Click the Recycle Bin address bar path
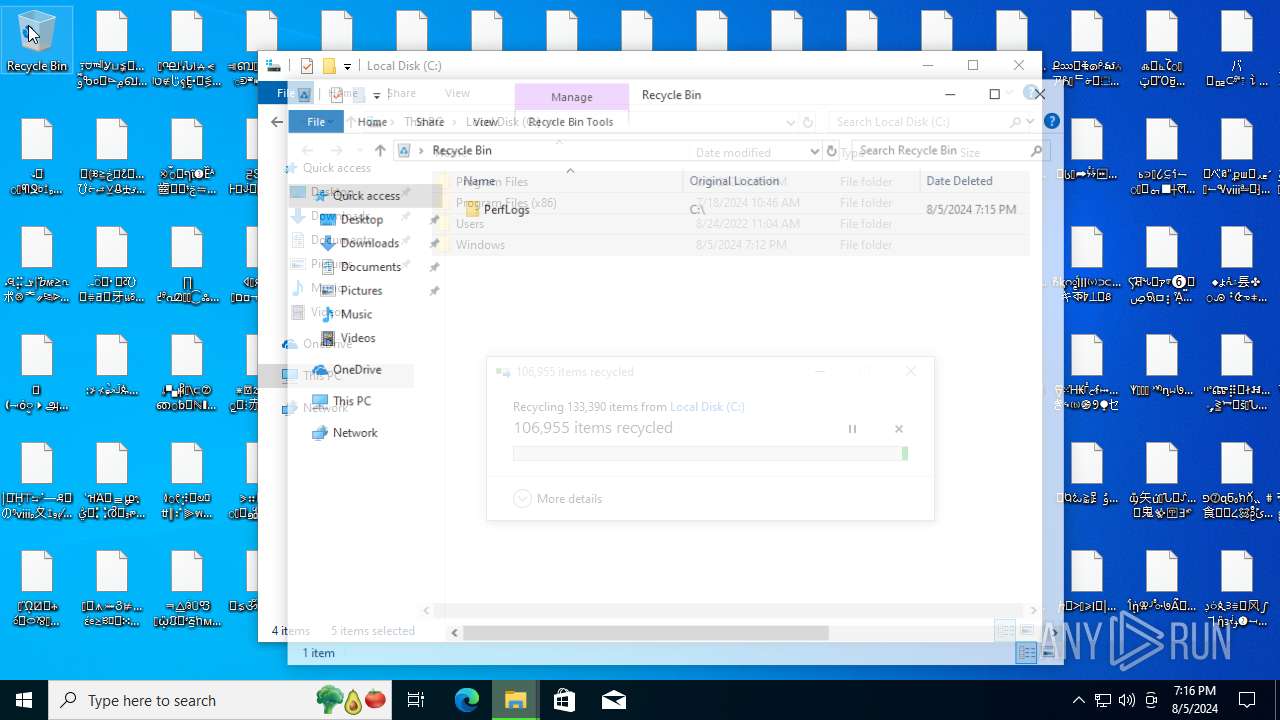This screenshot has height=720, width=1280. tap(462, 151)
